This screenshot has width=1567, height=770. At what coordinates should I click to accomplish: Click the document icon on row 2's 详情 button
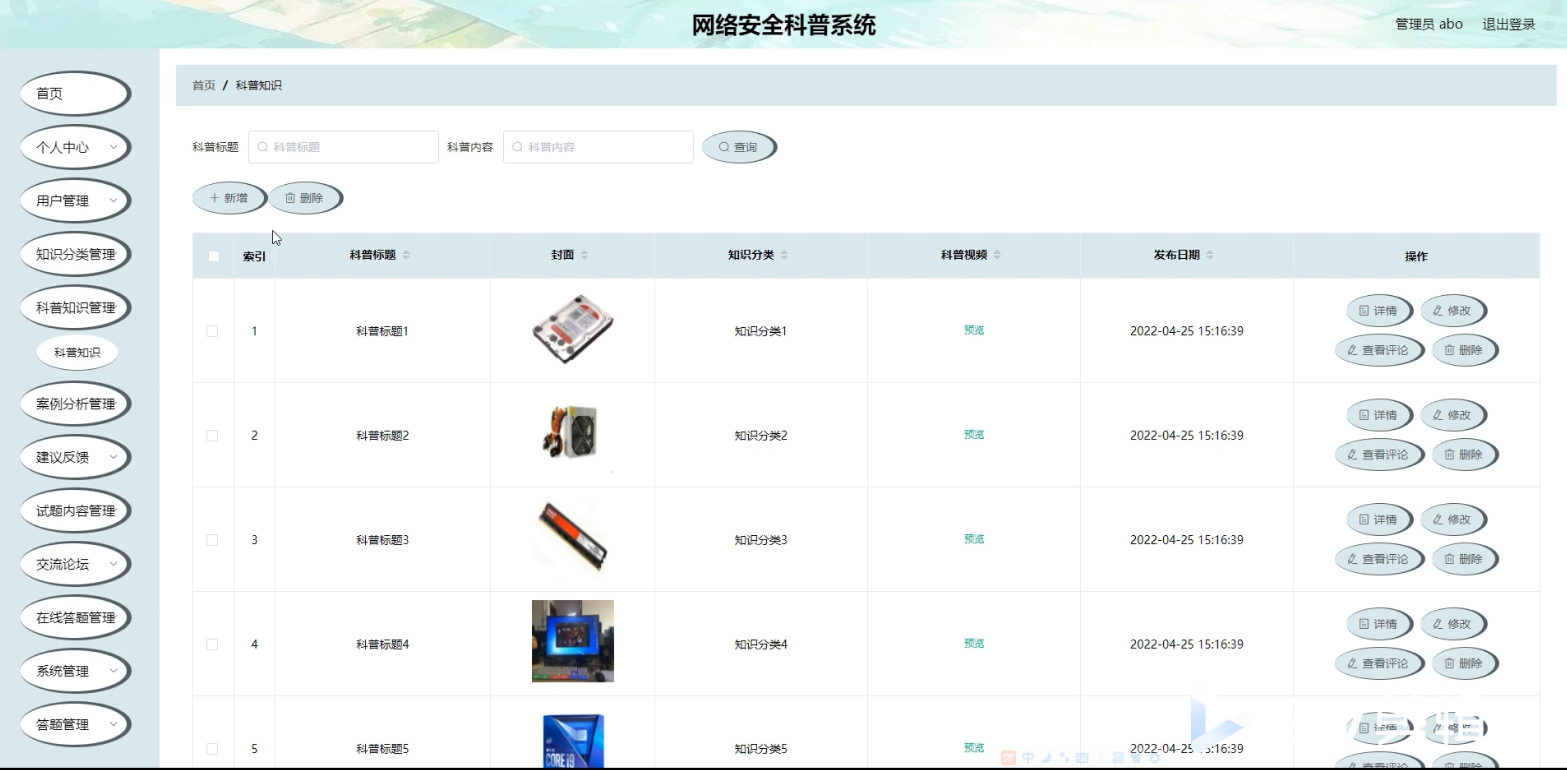coord(1362,414)
